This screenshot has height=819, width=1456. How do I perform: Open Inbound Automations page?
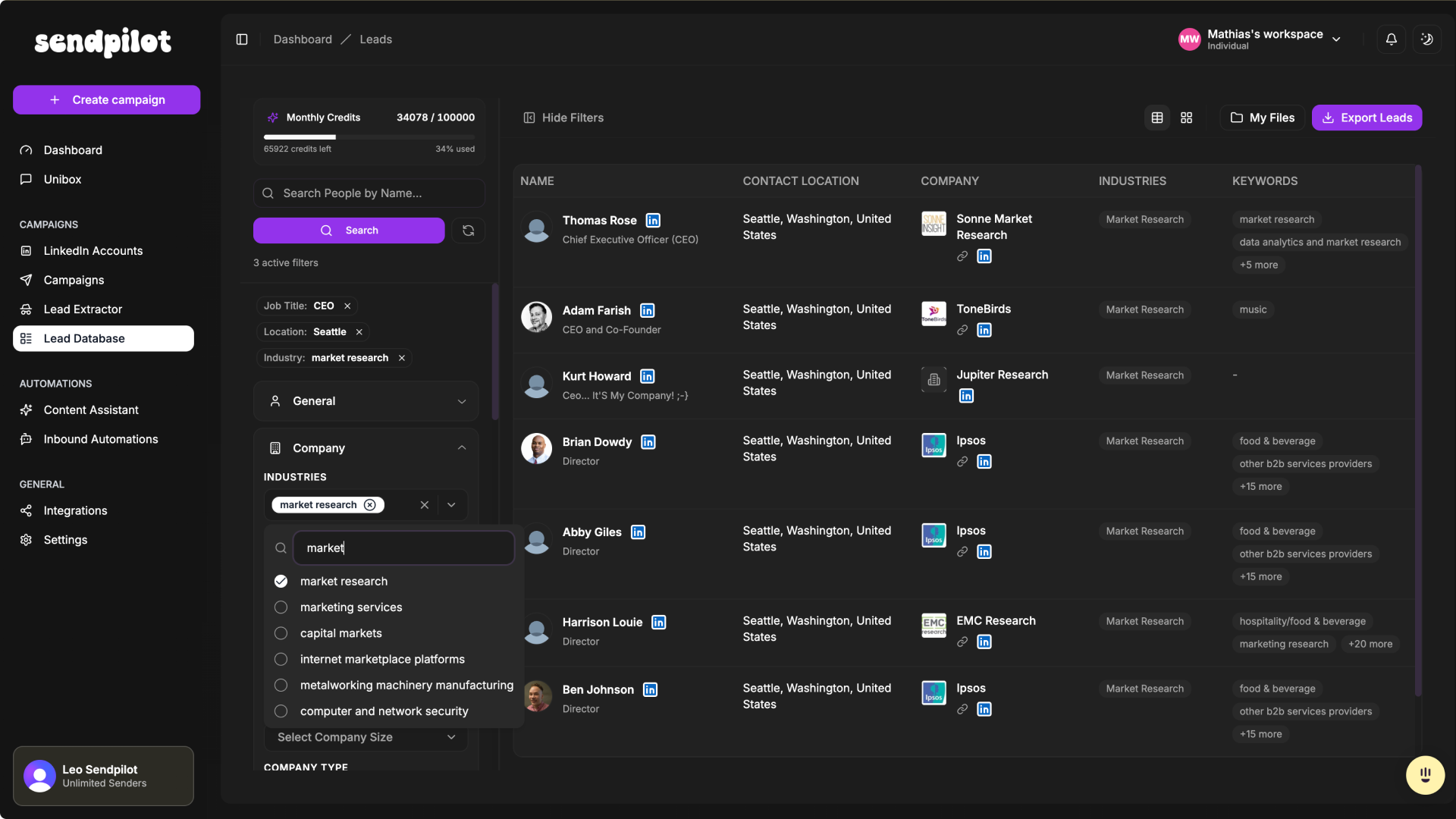[x=103, y=439]
